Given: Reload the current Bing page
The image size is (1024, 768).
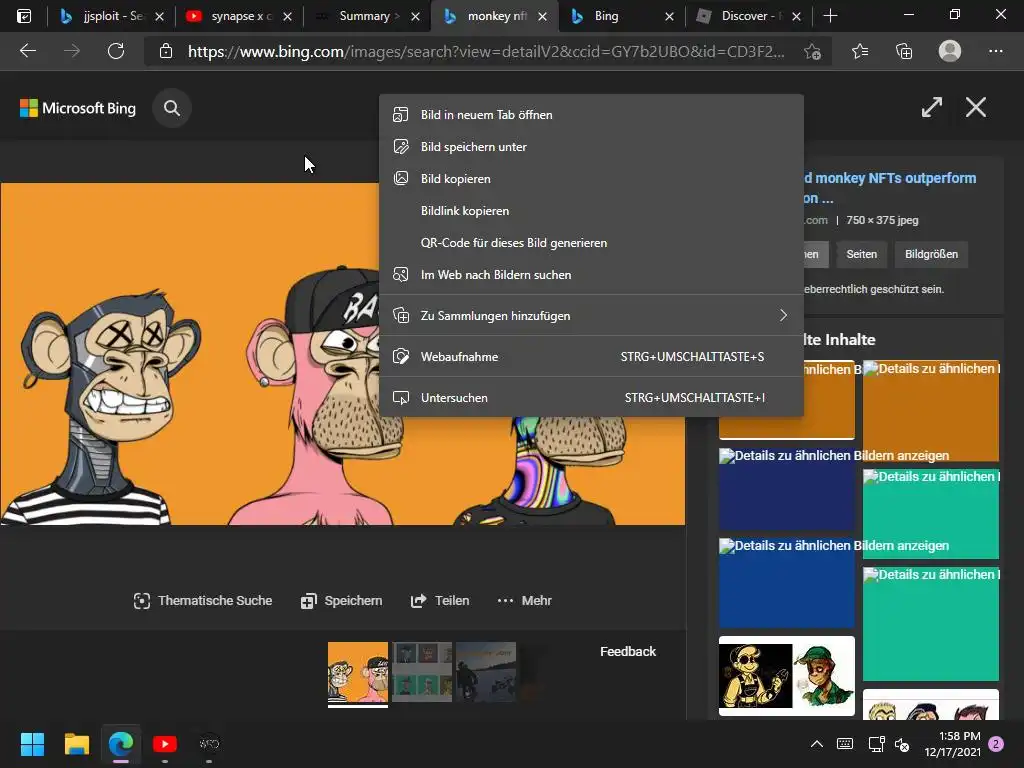Looking at the screenshot, I should click(x=116, y=51).
